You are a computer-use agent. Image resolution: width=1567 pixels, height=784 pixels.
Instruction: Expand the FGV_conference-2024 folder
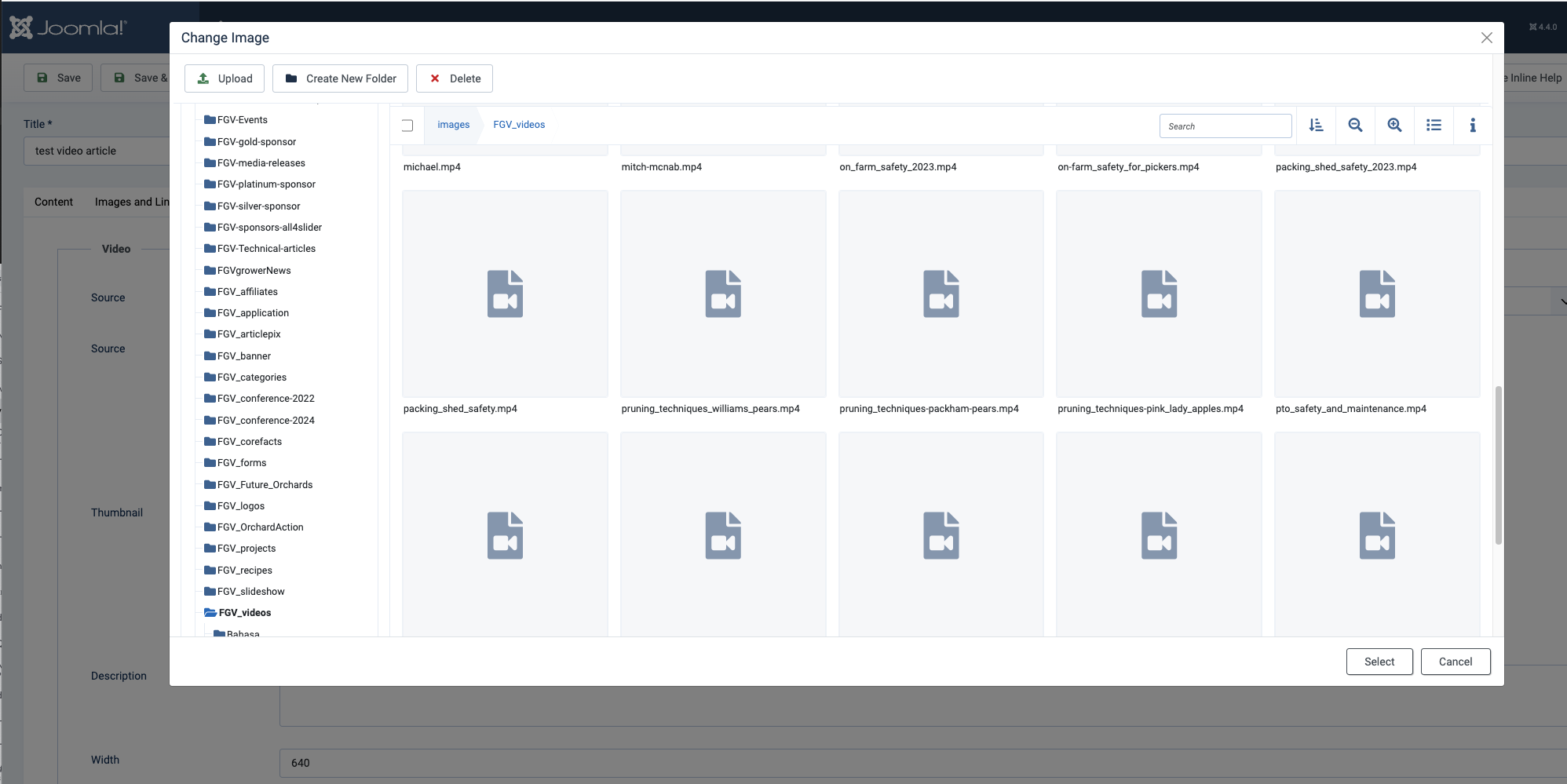pyautogui.click(x=265, y=421)
